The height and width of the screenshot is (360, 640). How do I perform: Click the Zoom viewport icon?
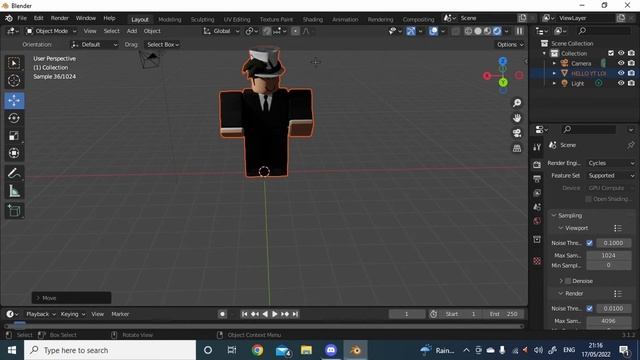tap(517, 103)
